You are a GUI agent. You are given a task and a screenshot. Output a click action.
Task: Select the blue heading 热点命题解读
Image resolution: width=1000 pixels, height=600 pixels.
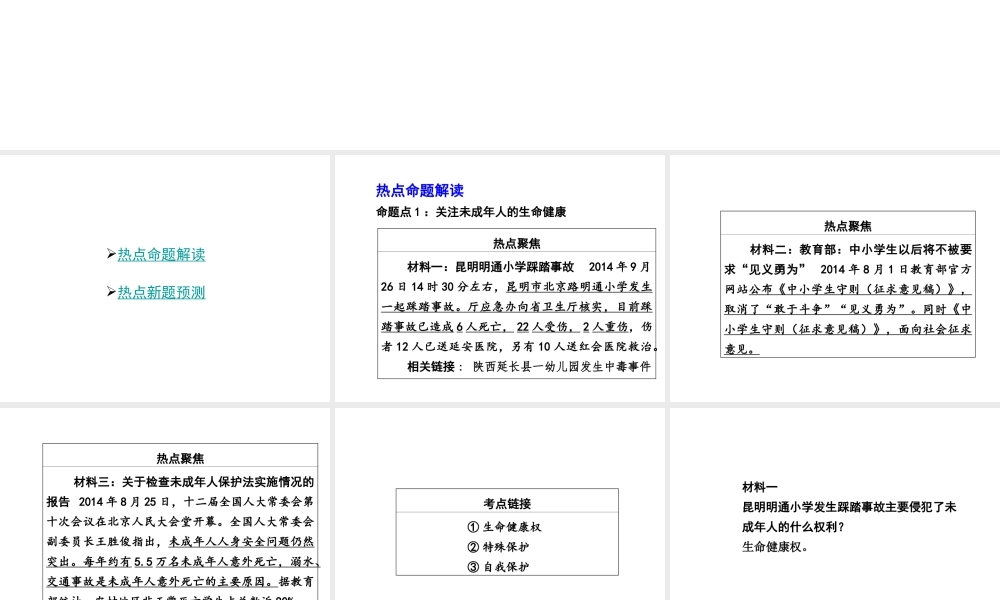coord(420,190)
